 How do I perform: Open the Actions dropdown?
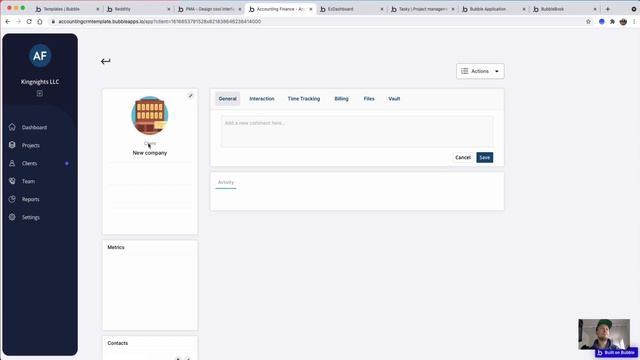click(480, 71)
